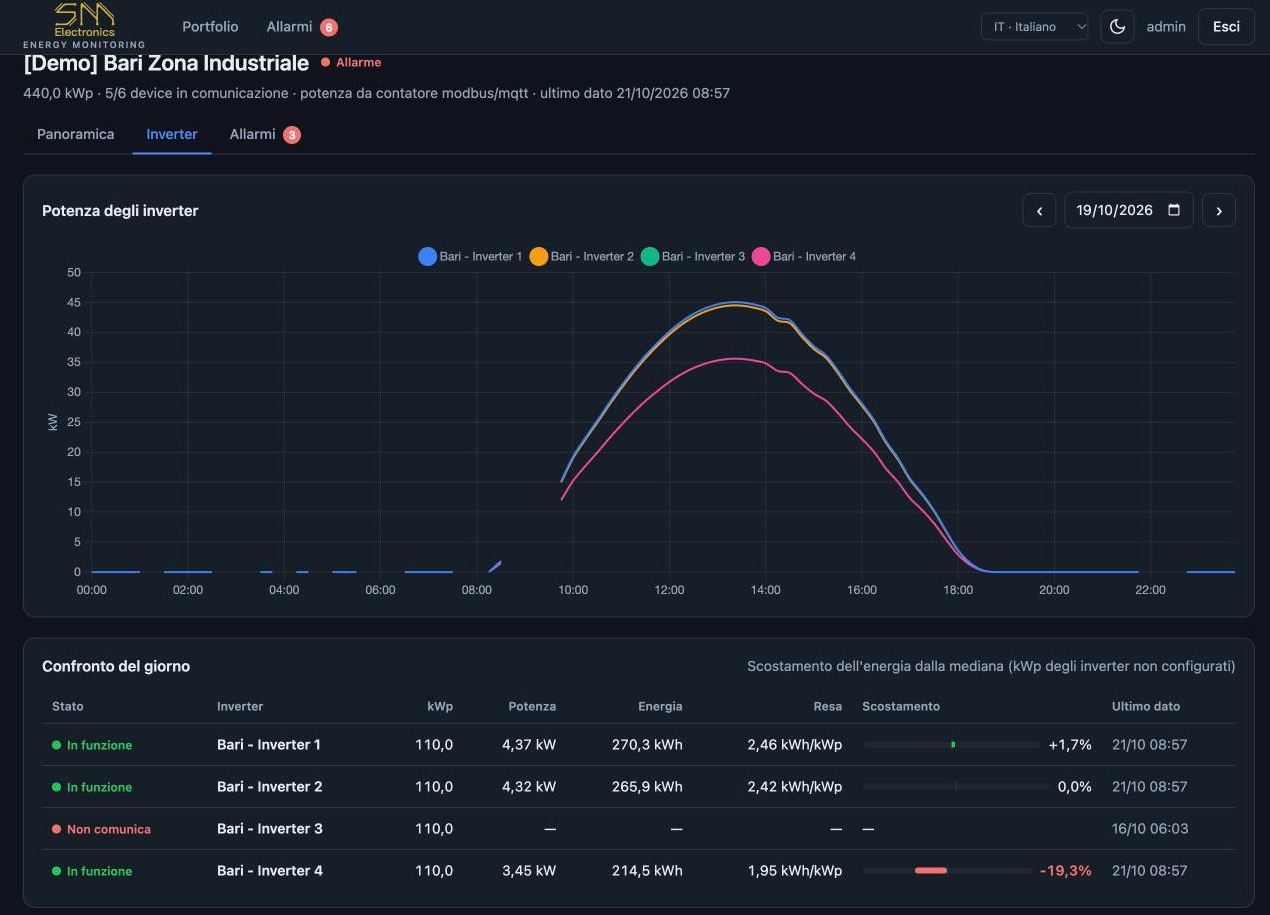Open the Allarmi page in the top navigation

coord(289,27)
